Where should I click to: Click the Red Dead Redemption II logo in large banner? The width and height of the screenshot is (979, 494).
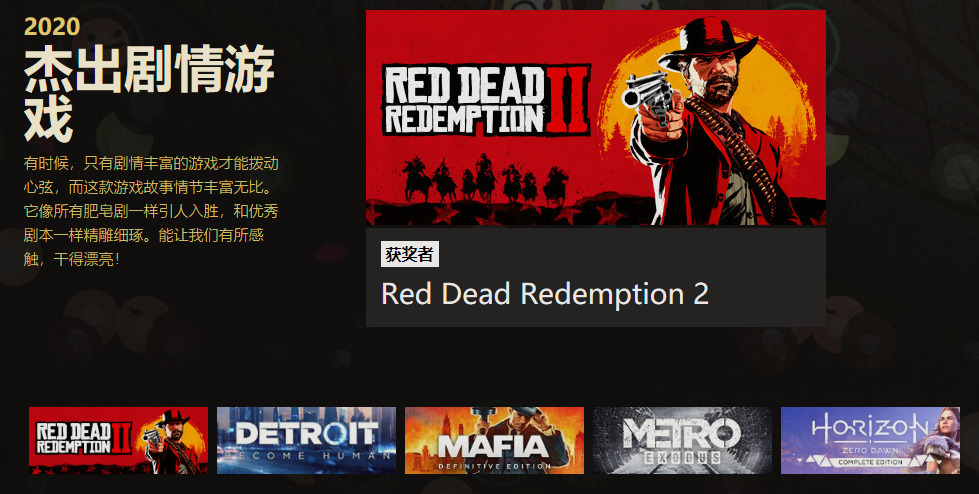click(x=486, y=101)
